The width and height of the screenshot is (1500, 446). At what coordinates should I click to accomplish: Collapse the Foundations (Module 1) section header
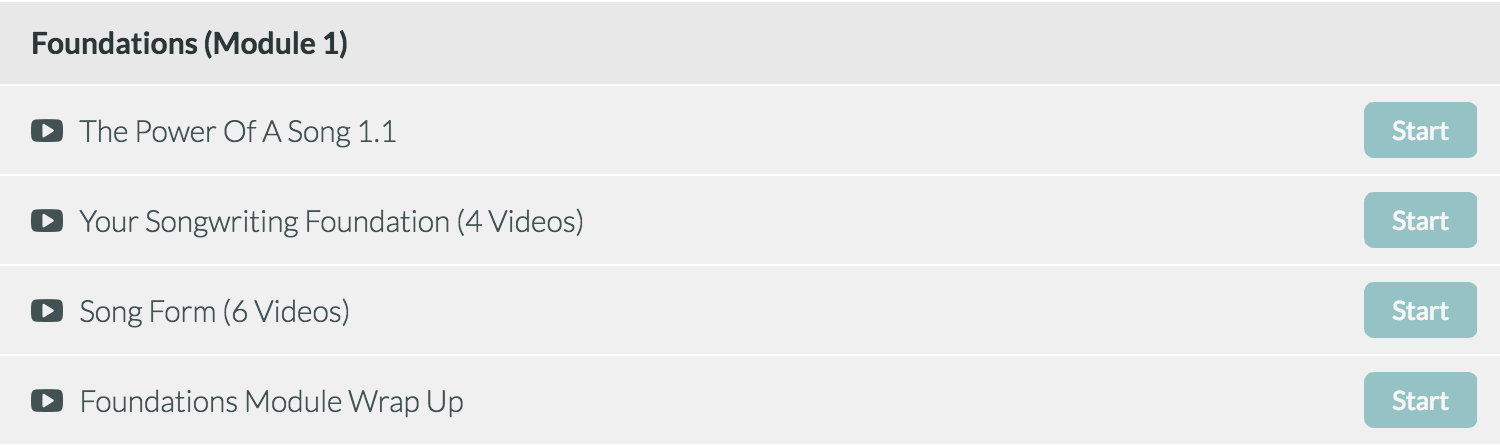(750, 44)
